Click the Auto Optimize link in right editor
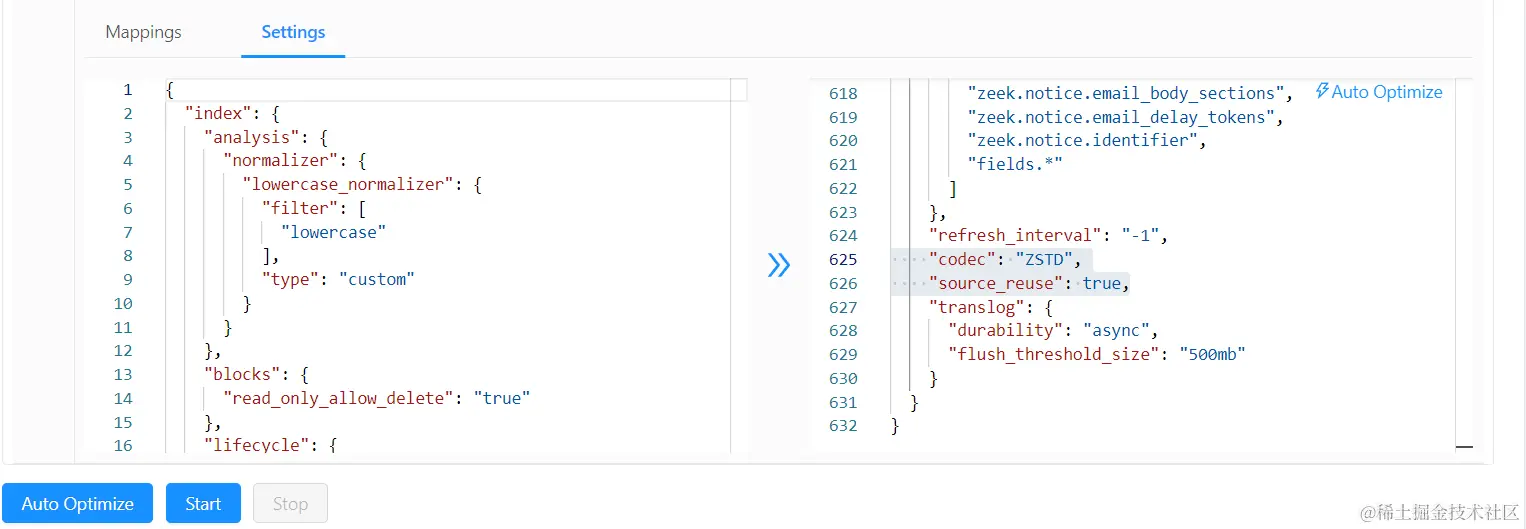Viewport: 1526px width, 529px height. point(1378,92)
